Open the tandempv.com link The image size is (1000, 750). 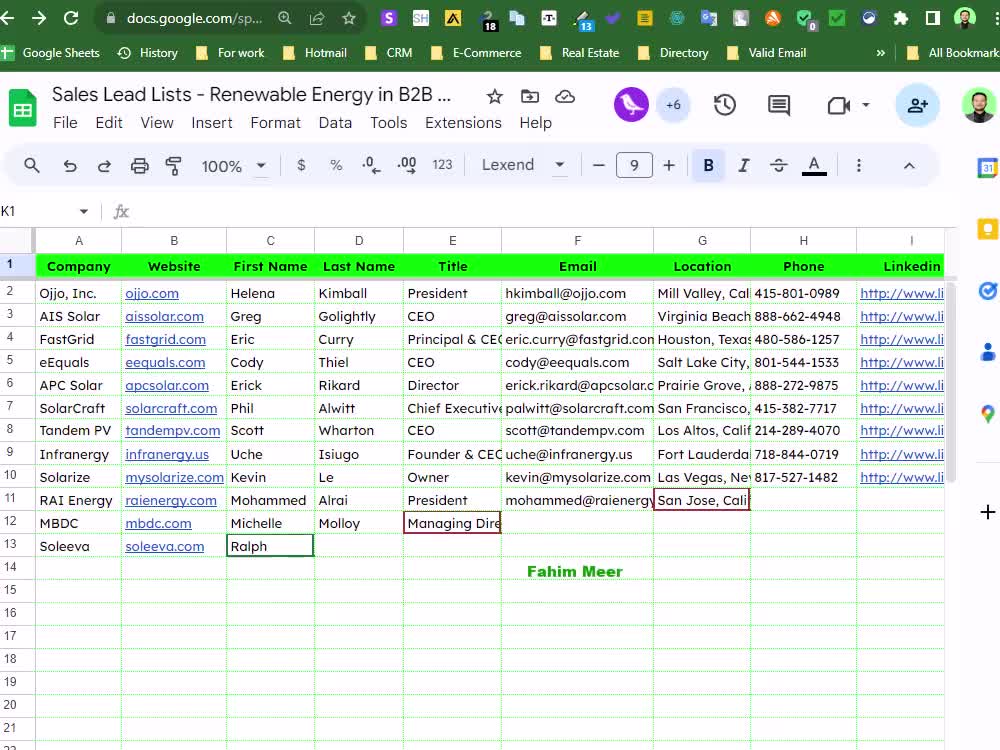(x=172, y=430)
